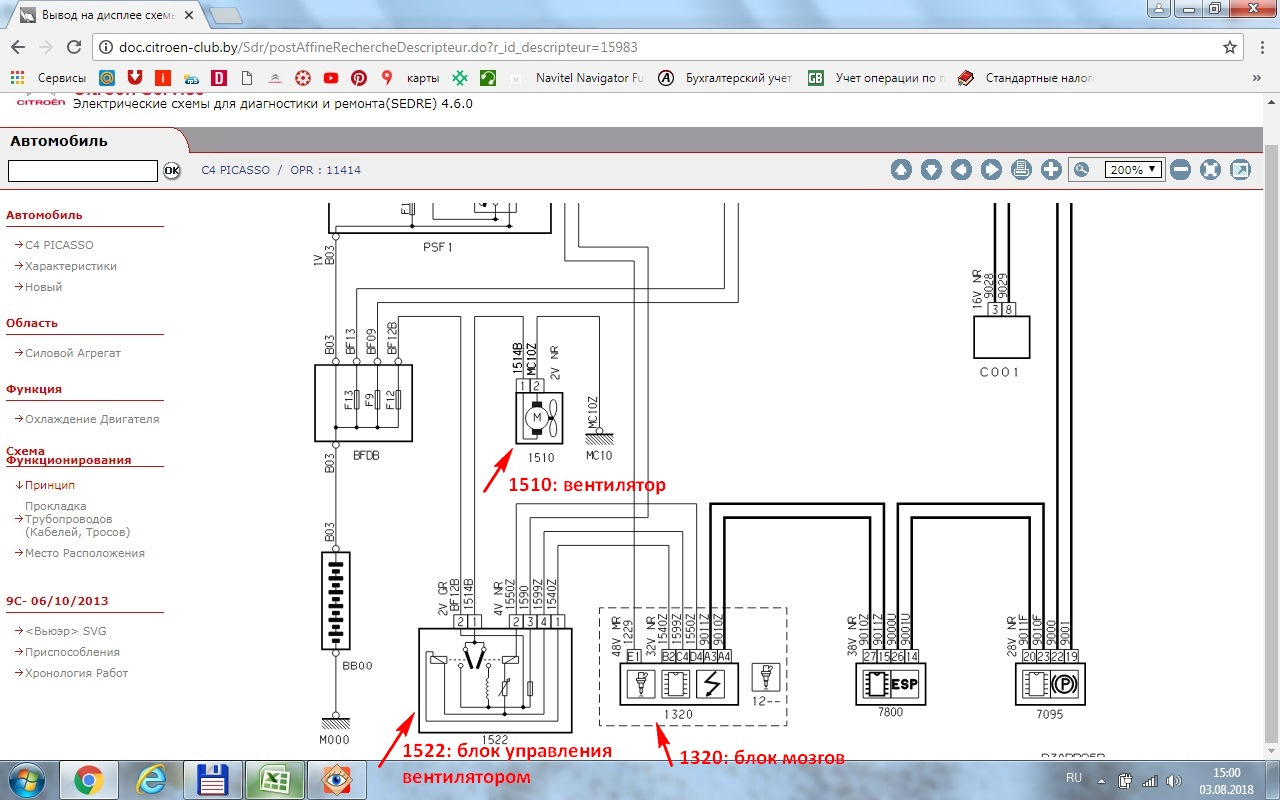
Task: Open Место Расположения link
Action: point(85,553)
